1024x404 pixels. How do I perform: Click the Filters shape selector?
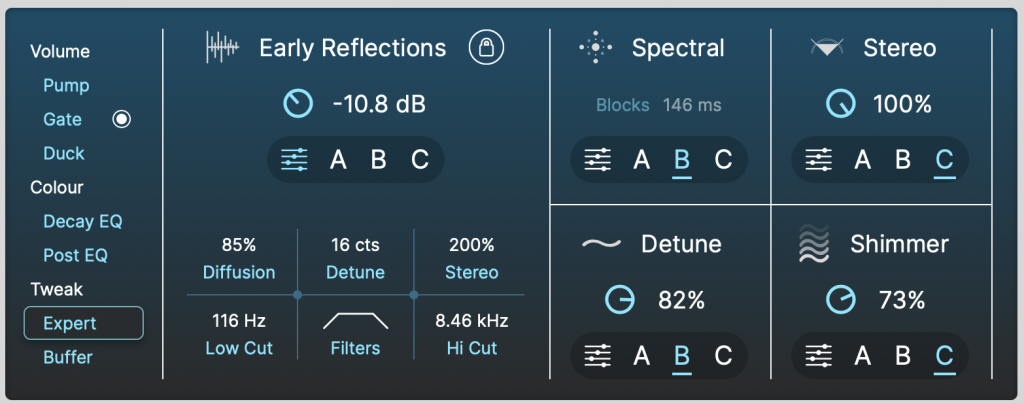[355, 321]
